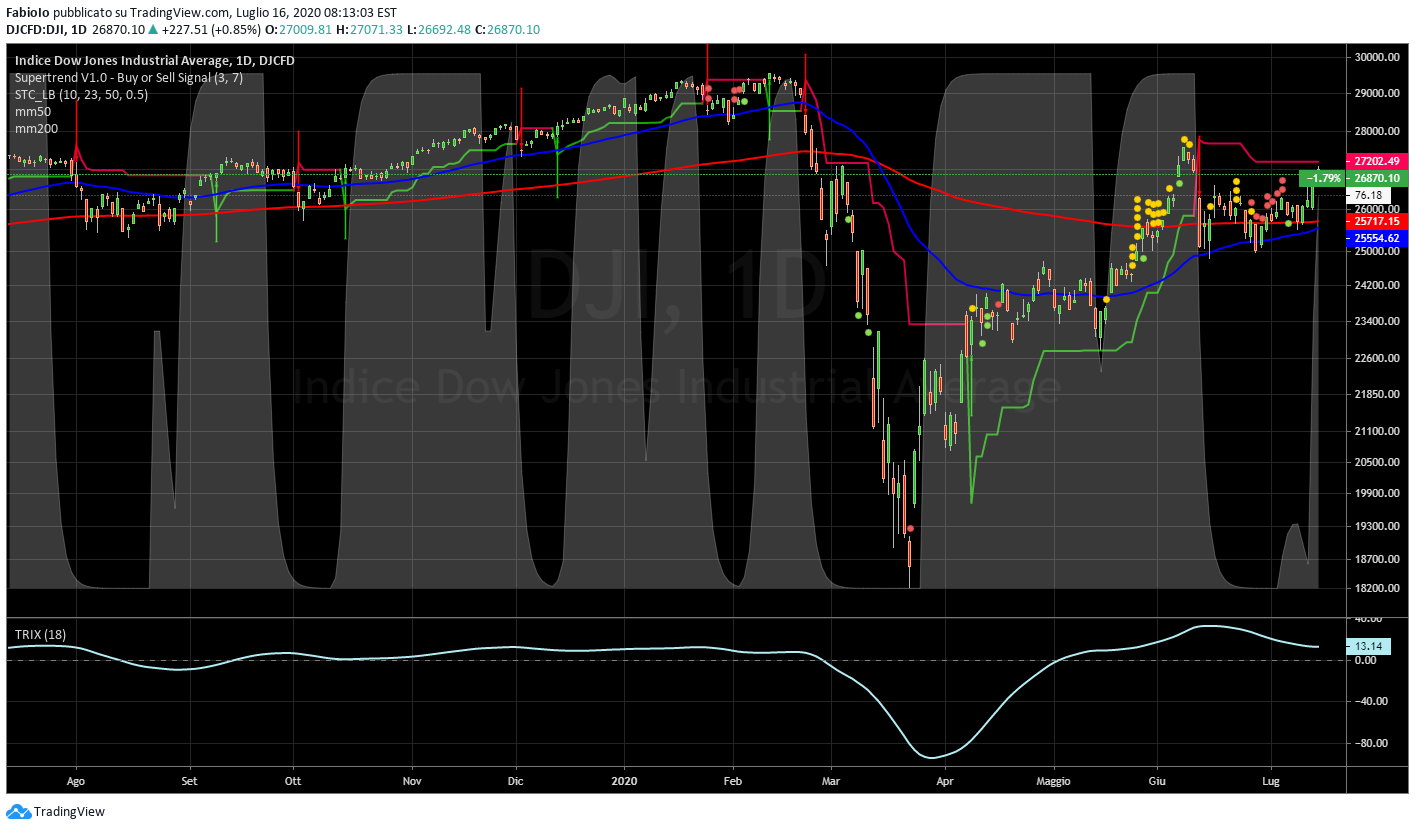Click the 2020 year on time axis
1415x830 pixels.
tap(624, 780)
